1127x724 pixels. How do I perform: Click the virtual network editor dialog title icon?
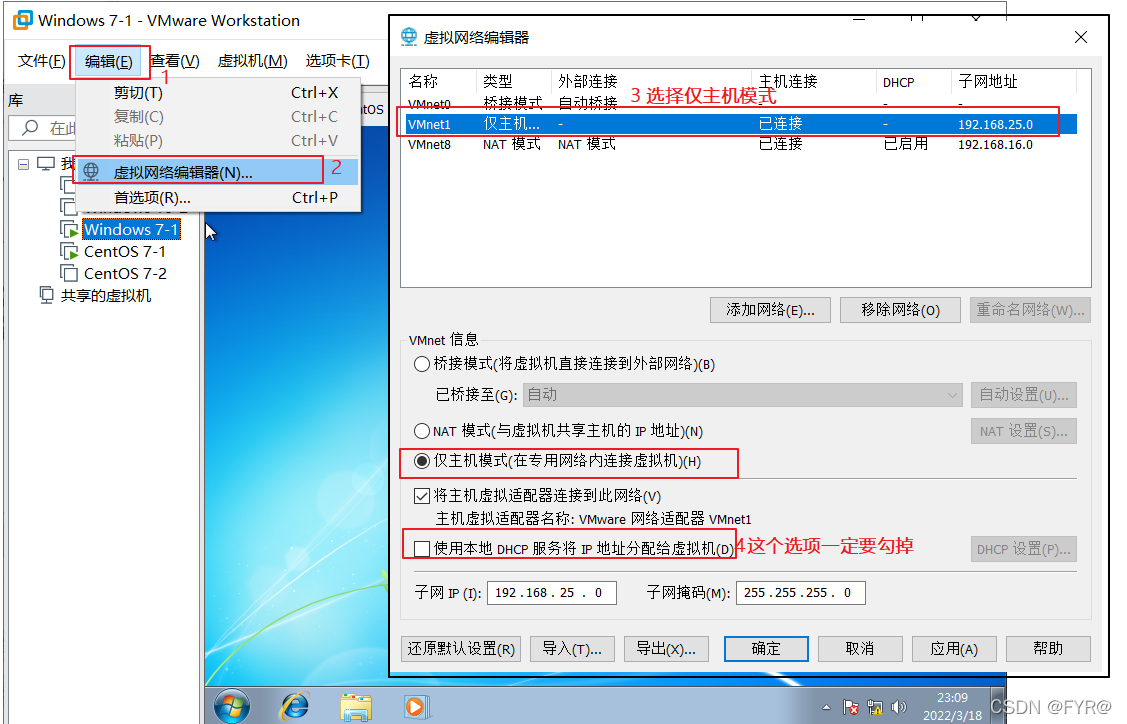[409, 37]
